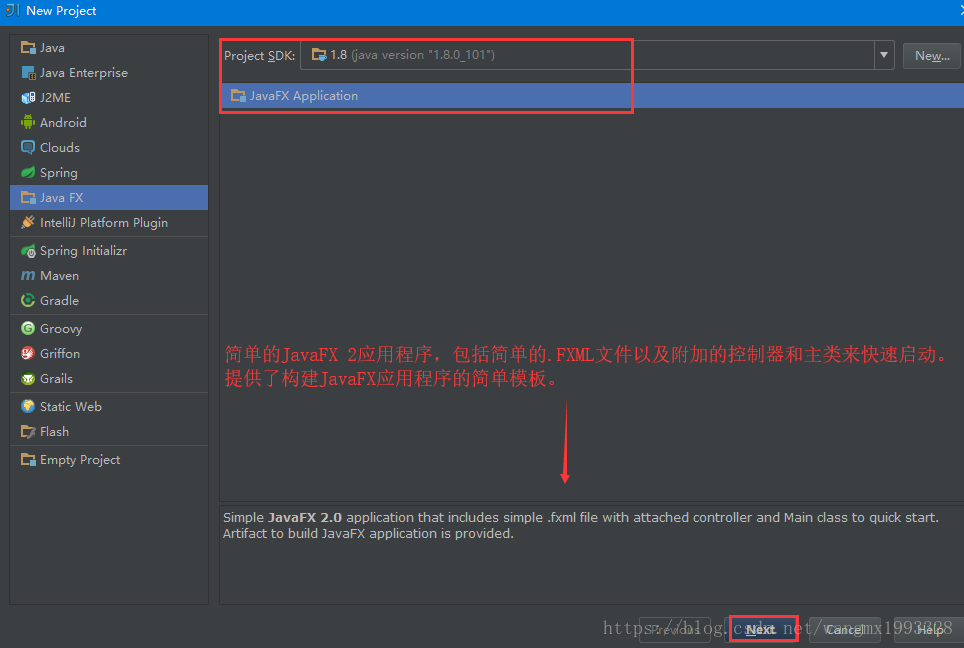This screenshot has height=648, width=964.
Task: Click the Maven m icon
Action: pos(28,275)
